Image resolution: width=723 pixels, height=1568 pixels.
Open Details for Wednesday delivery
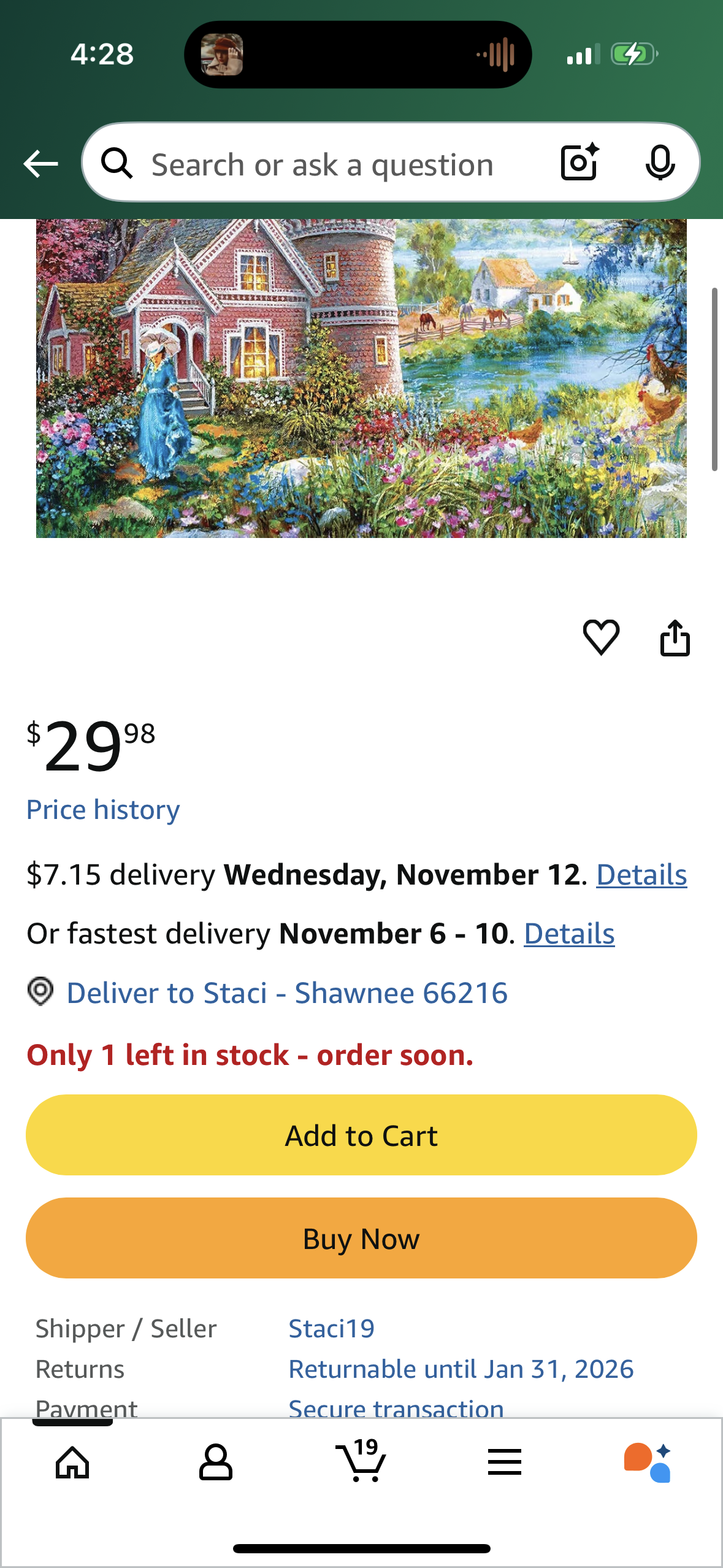(x=641, y=875)
